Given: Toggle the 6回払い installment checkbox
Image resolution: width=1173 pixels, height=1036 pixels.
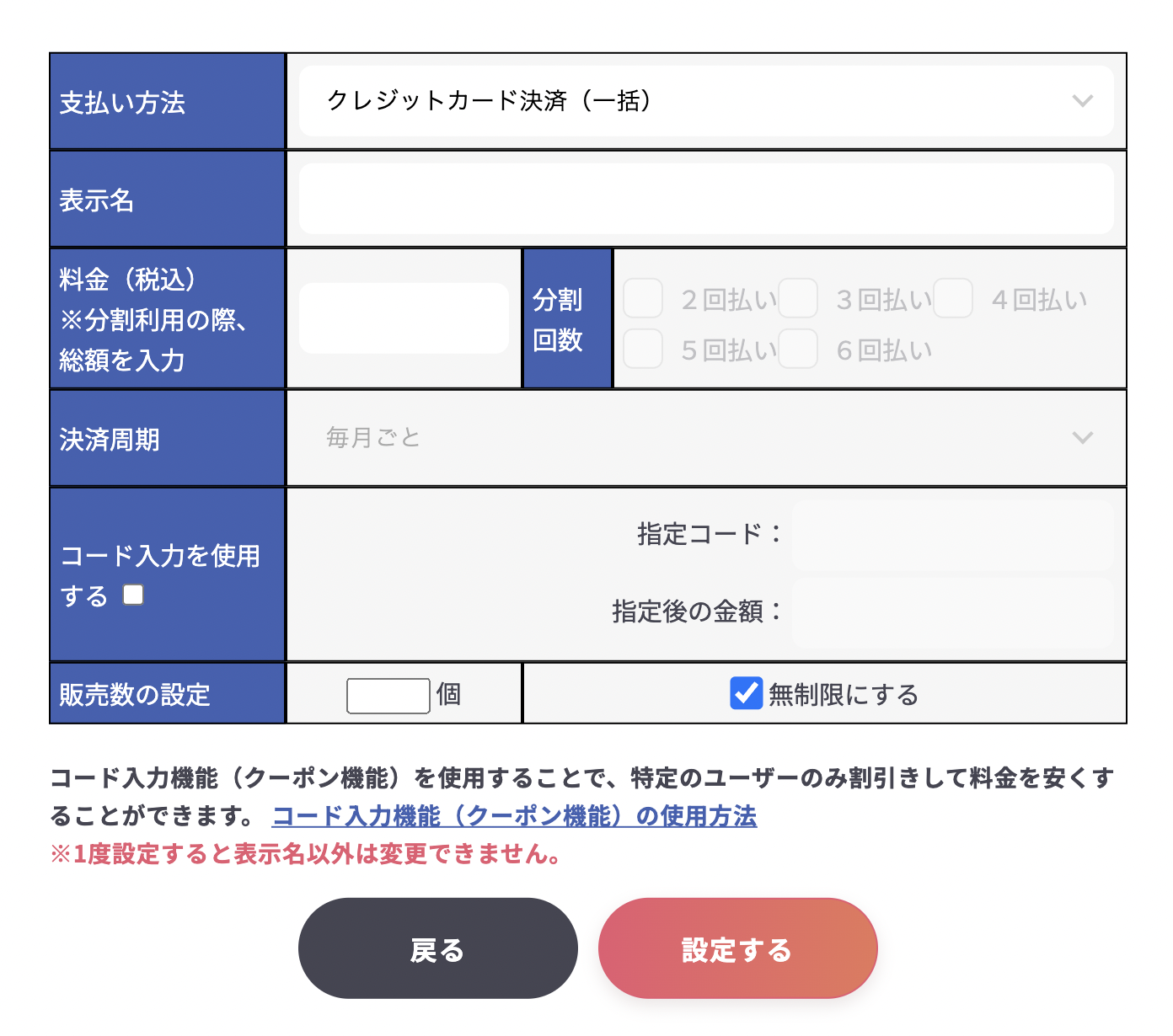Looking at the screenshot, I should (799, 350).
